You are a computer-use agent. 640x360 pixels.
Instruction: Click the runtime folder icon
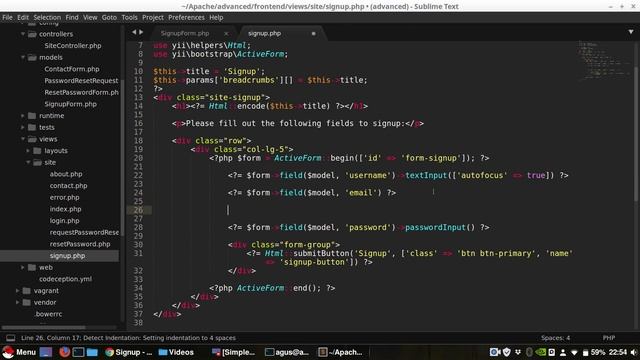click(32, 116)
